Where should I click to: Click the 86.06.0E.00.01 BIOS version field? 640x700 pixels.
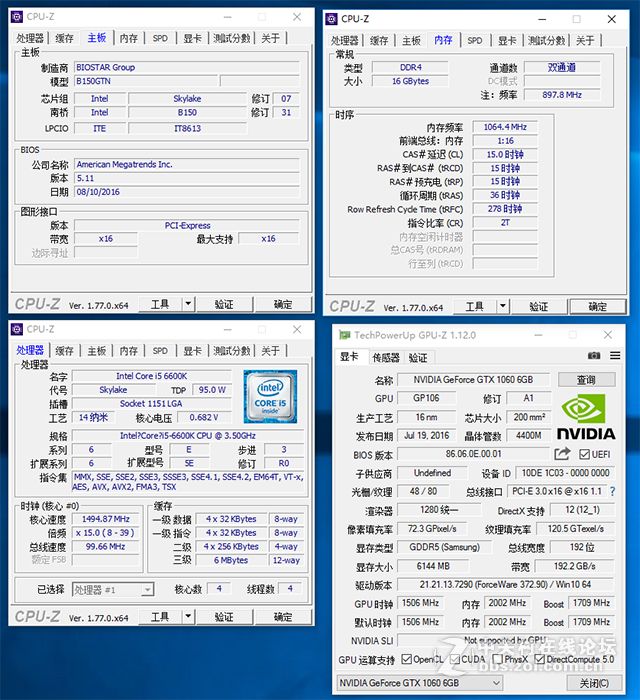pyautogui.click(x=474, y=454)
